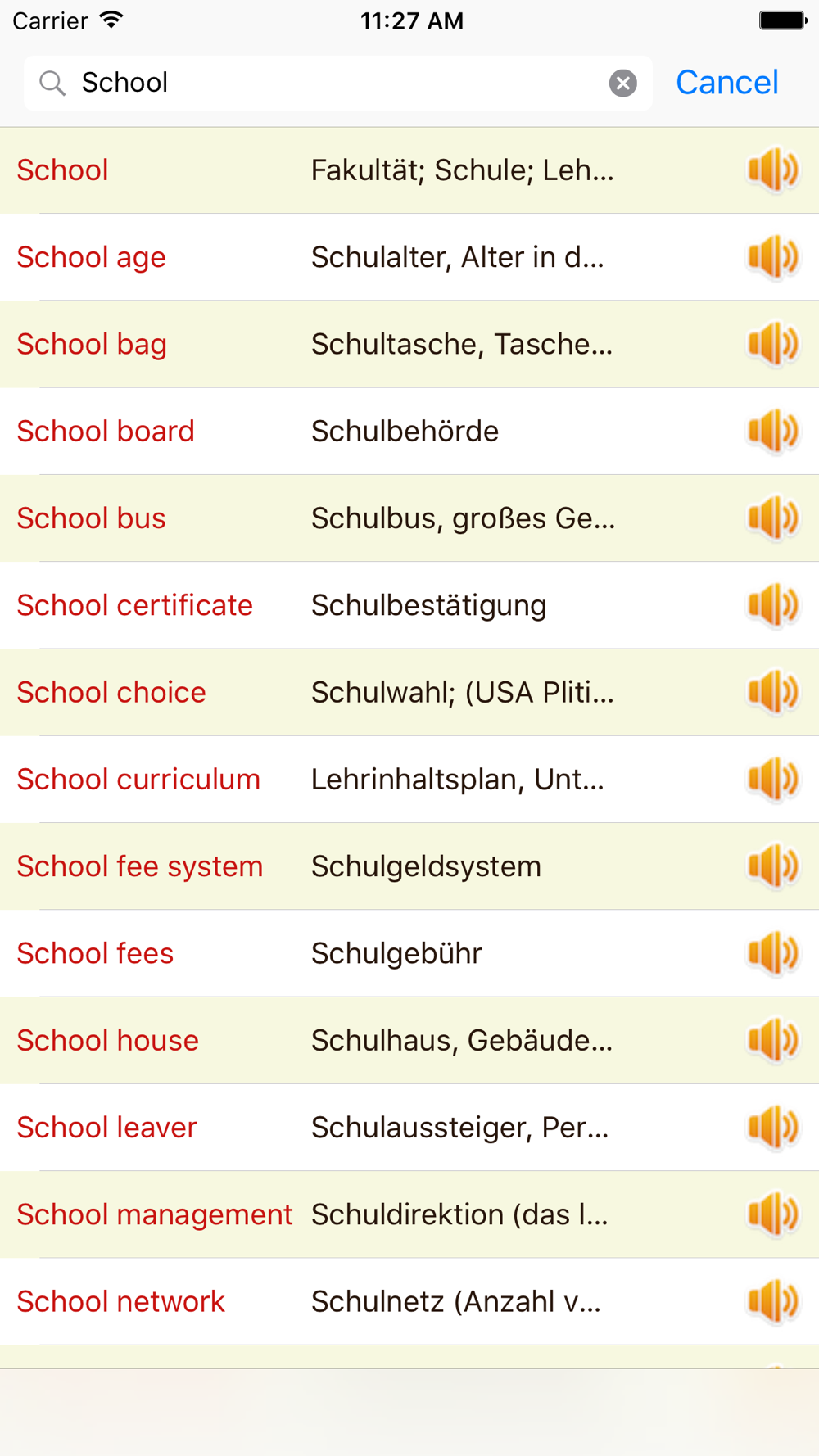Play audio for School bus
Screen dimensions: 819x1456
pyautogui.click(x=772, y=518)
